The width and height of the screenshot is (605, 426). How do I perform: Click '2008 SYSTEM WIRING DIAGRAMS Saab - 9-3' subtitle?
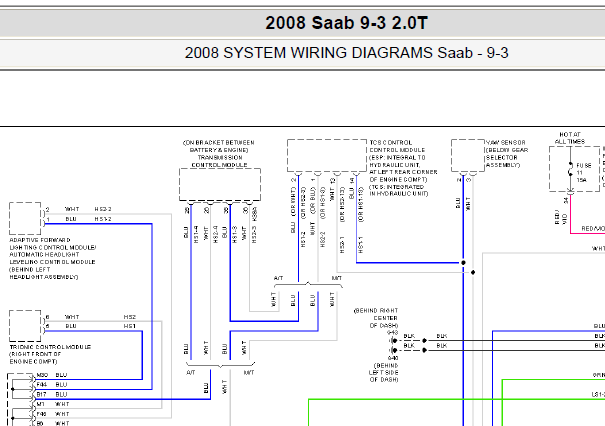(346, 53)
